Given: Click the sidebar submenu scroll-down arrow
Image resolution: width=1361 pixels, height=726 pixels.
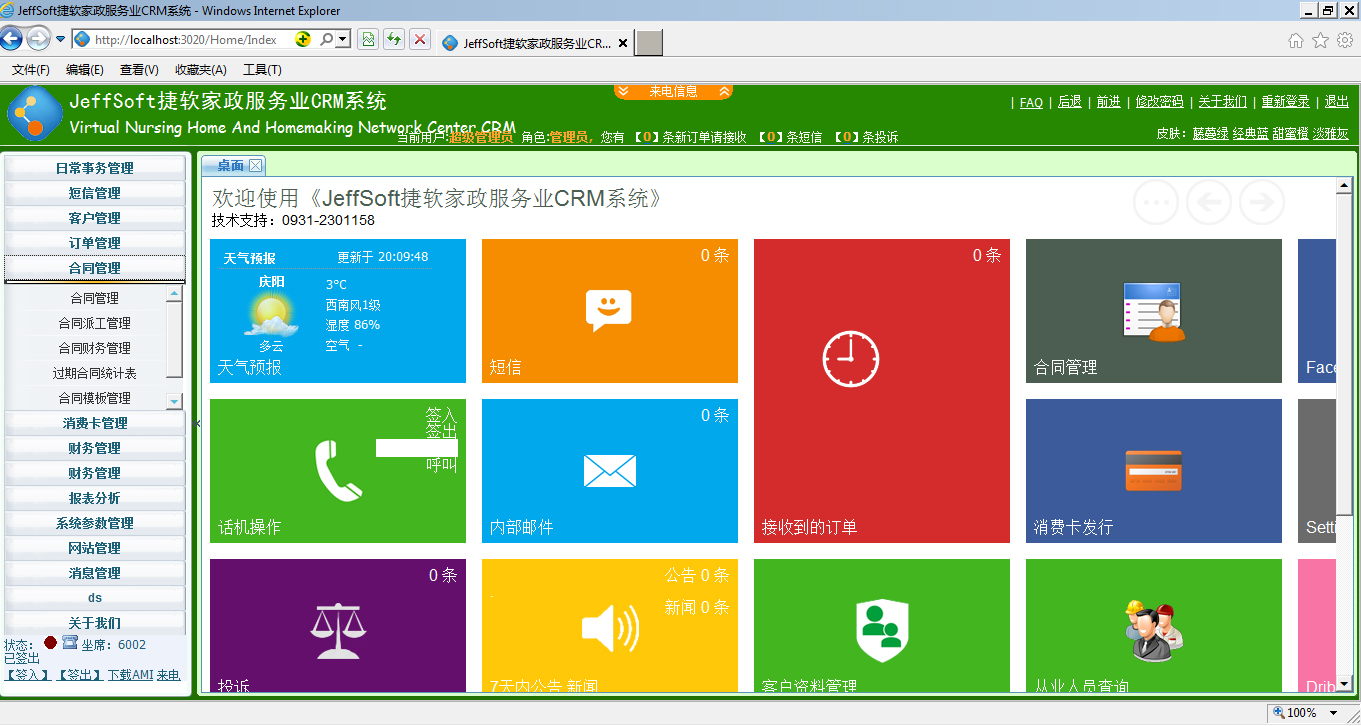Looking at the screenshot, I should (174, 401).
